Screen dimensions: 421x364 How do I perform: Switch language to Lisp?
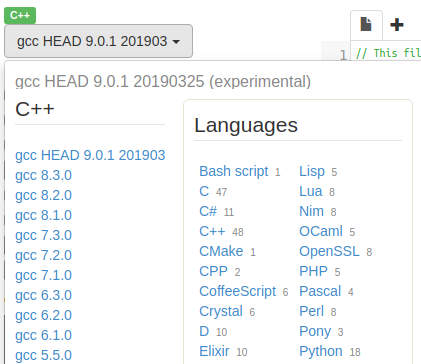[312, 171]
